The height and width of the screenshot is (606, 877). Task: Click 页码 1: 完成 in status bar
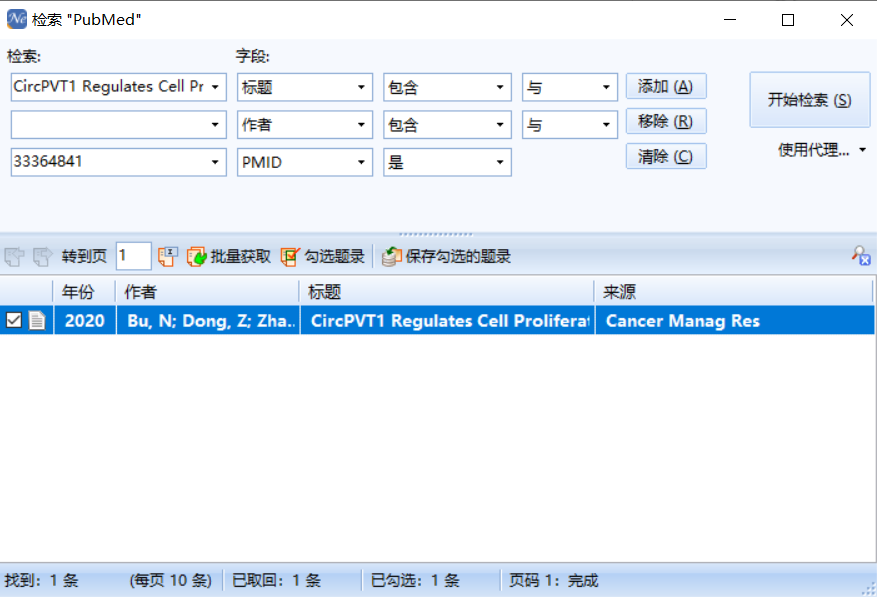pos(554,581)
